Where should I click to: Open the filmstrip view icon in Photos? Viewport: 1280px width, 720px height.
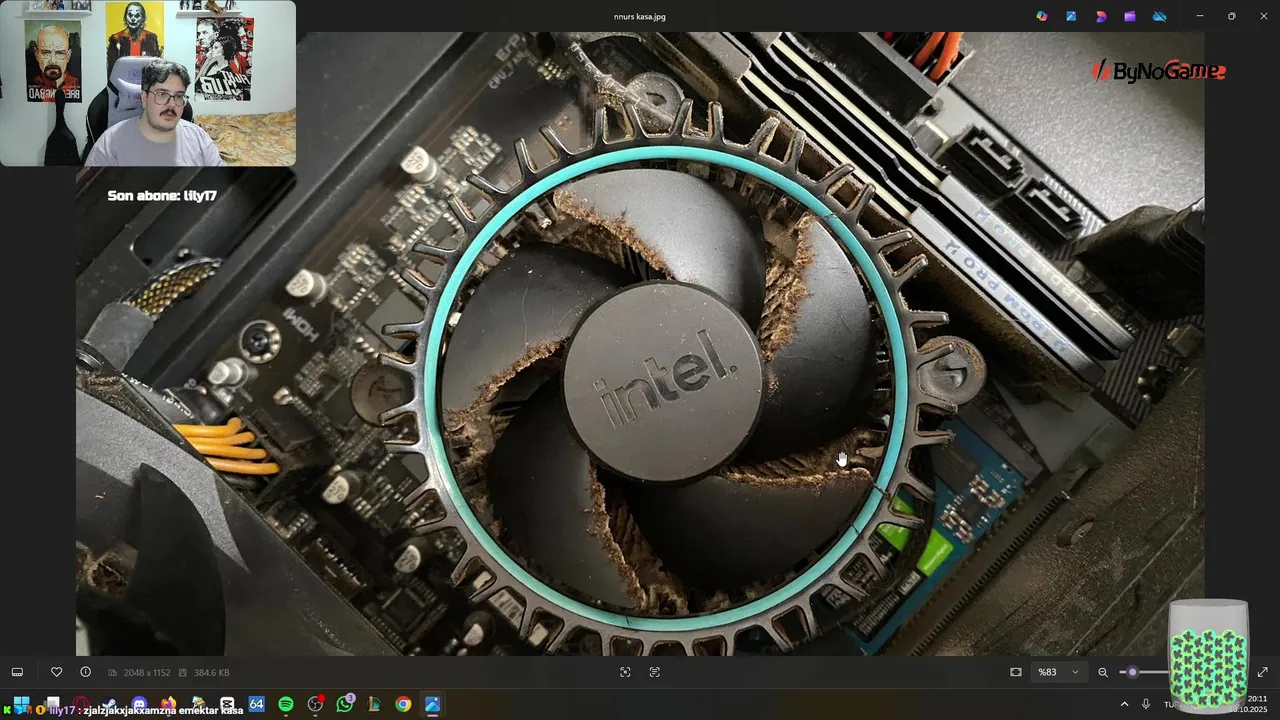click(17, 672)
